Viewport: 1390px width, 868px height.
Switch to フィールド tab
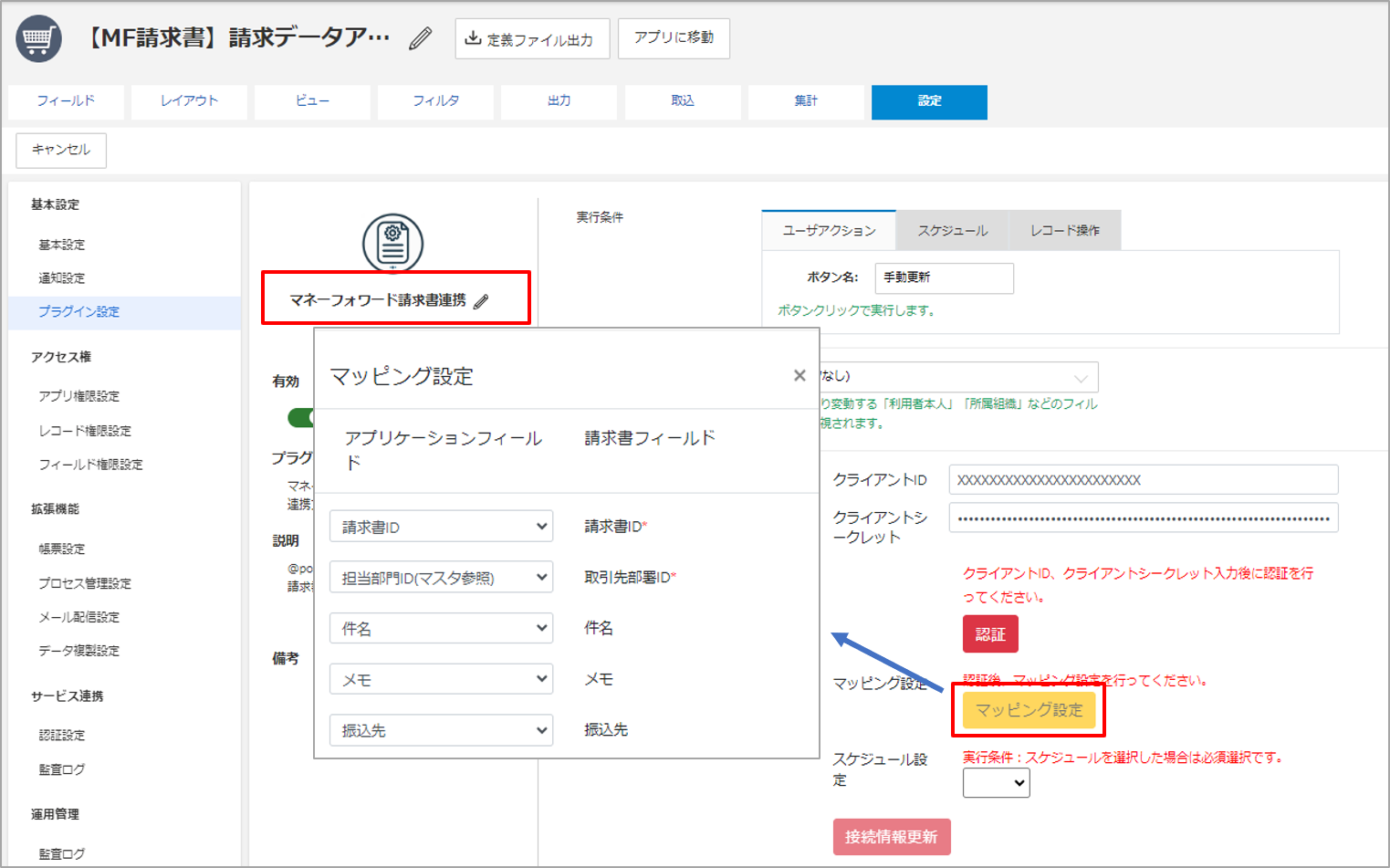click(66, 101)
